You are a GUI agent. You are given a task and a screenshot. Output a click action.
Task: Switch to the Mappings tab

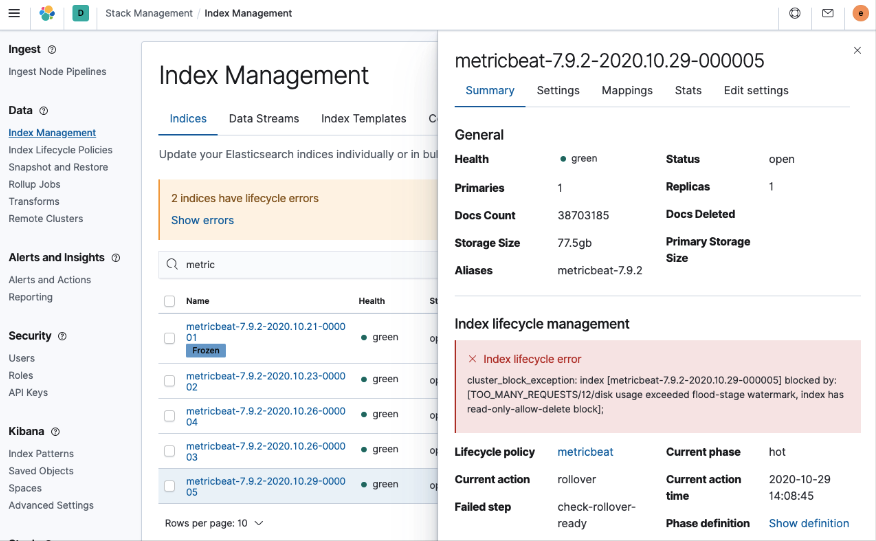pyautogui.click(x=627, y=91)
